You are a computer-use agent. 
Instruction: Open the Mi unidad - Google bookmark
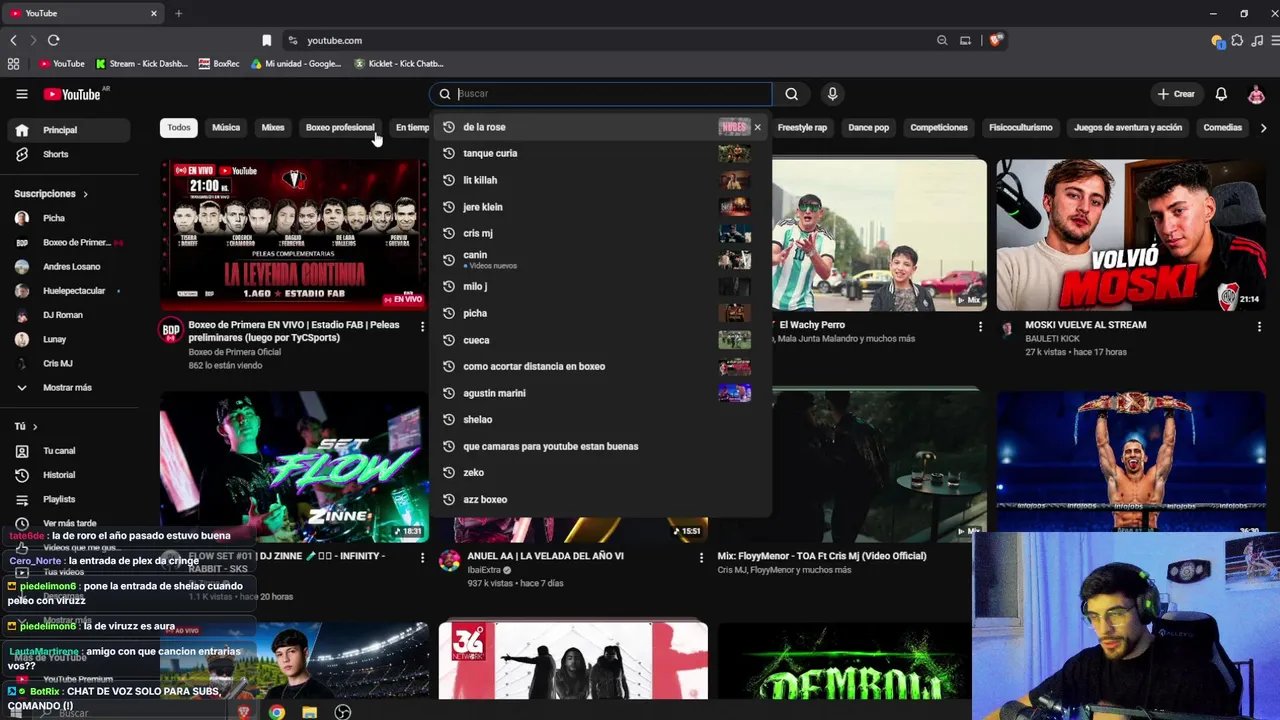coord(296,63)
